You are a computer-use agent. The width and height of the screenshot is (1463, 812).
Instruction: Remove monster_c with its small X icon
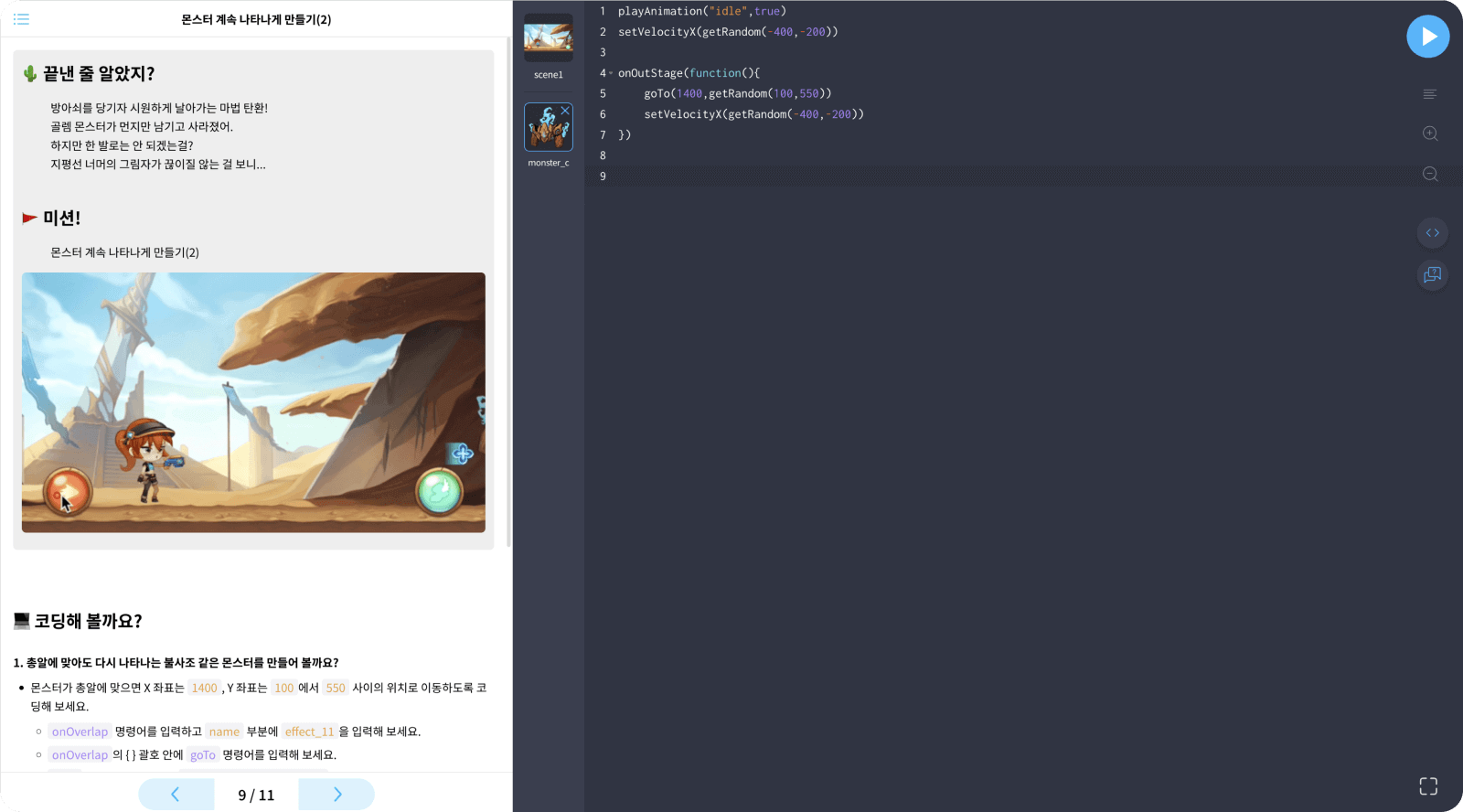pos(565,111)
